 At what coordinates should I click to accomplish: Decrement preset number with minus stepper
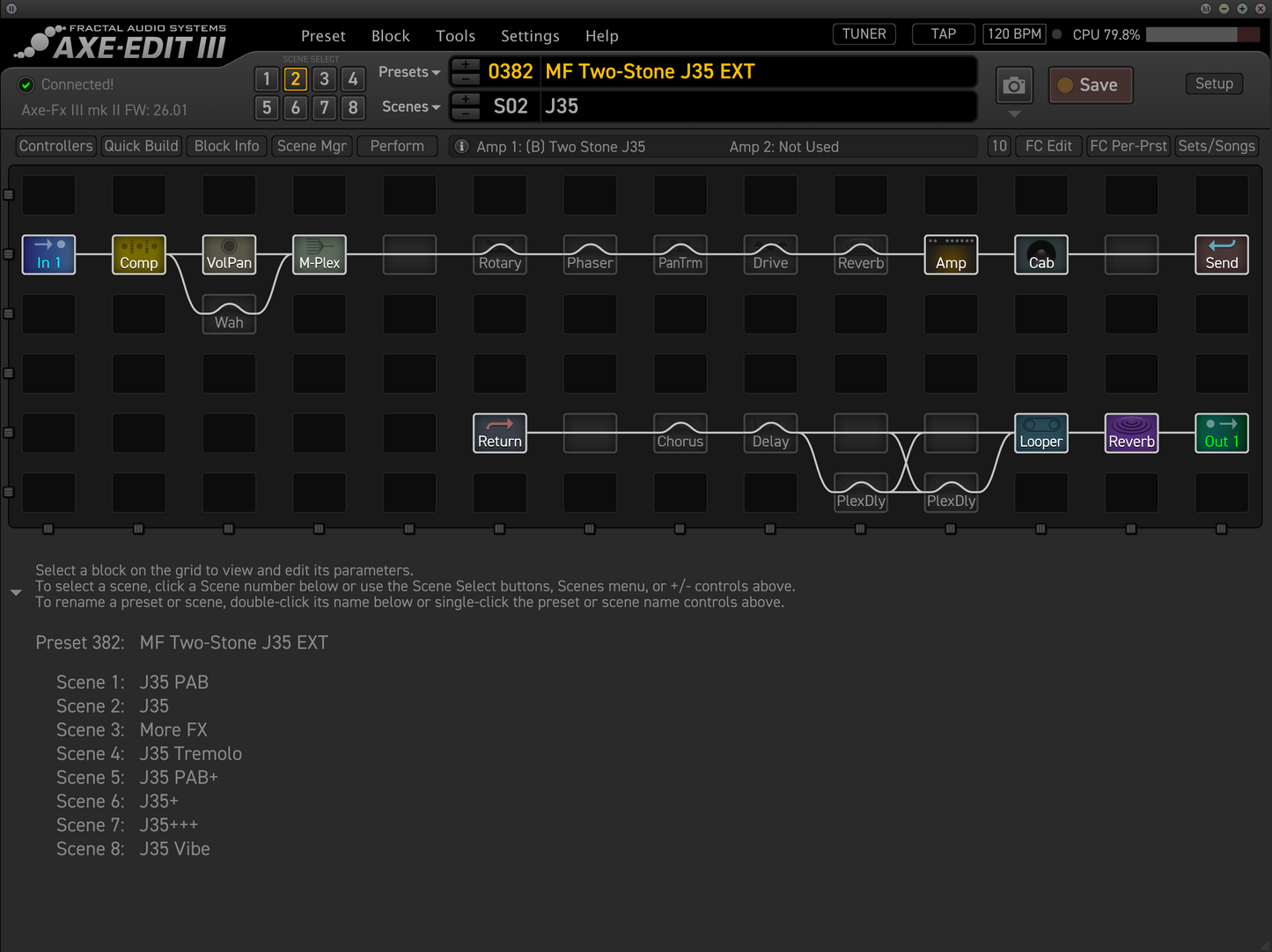coord(466,78)
